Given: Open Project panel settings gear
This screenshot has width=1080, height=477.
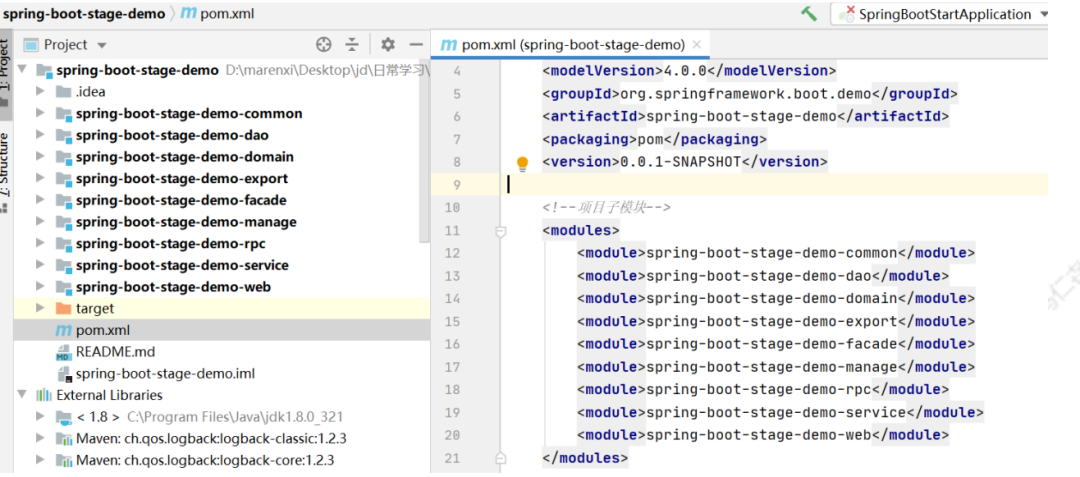Looking at the screenshot, I should tap(388, 45).
